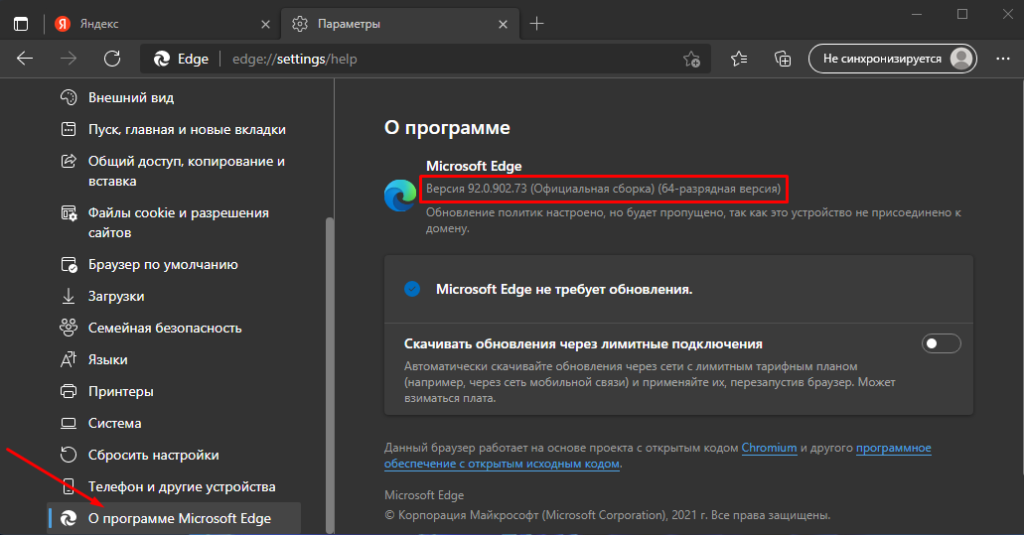This screenshot has height=535, width=1024.
Task: Open Сбросить настройки section
Action: [176, 455]
